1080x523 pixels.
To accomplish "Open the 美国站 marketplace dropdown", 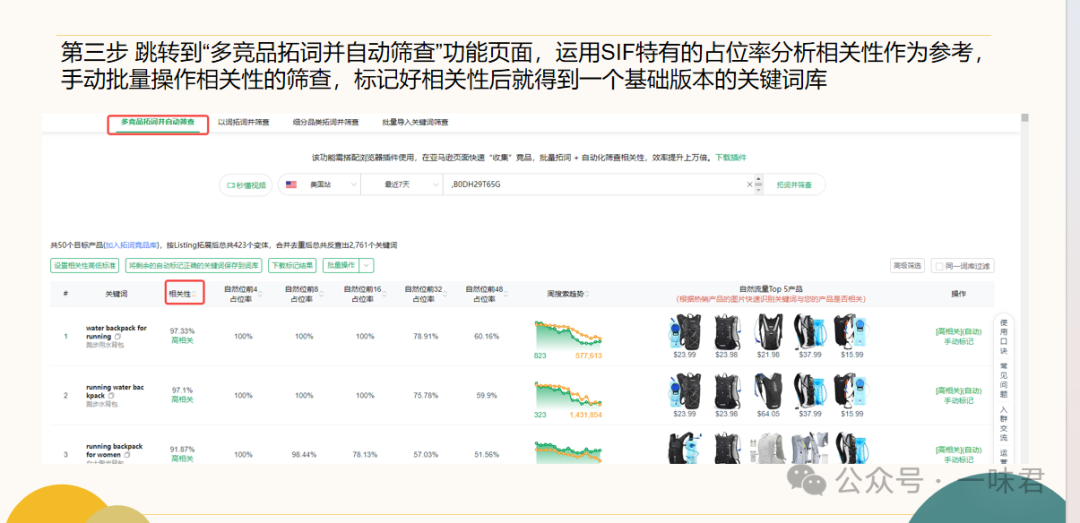I will coord(319,185).
